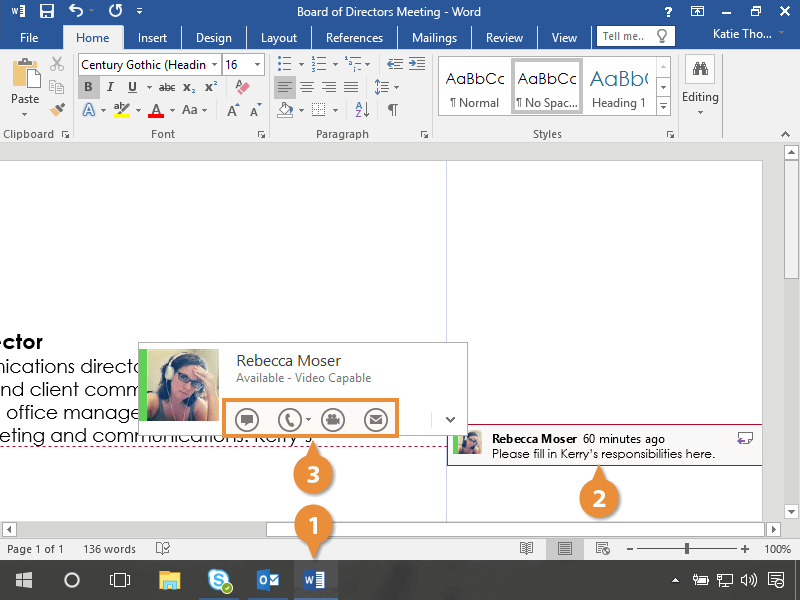Expand Rebecca Moser's contact card details
Screen dimensions: 800x600
[450, 420]
